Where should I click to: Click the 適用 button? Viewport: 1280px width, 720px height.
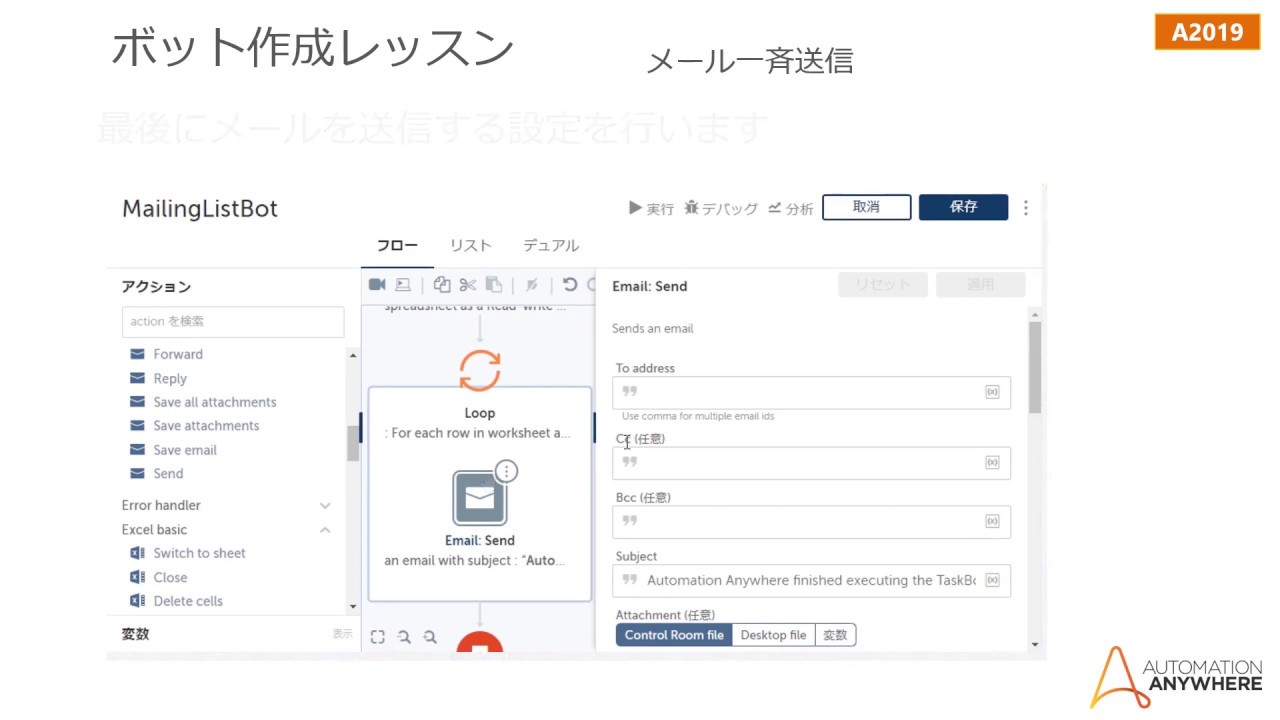[980, 285]
